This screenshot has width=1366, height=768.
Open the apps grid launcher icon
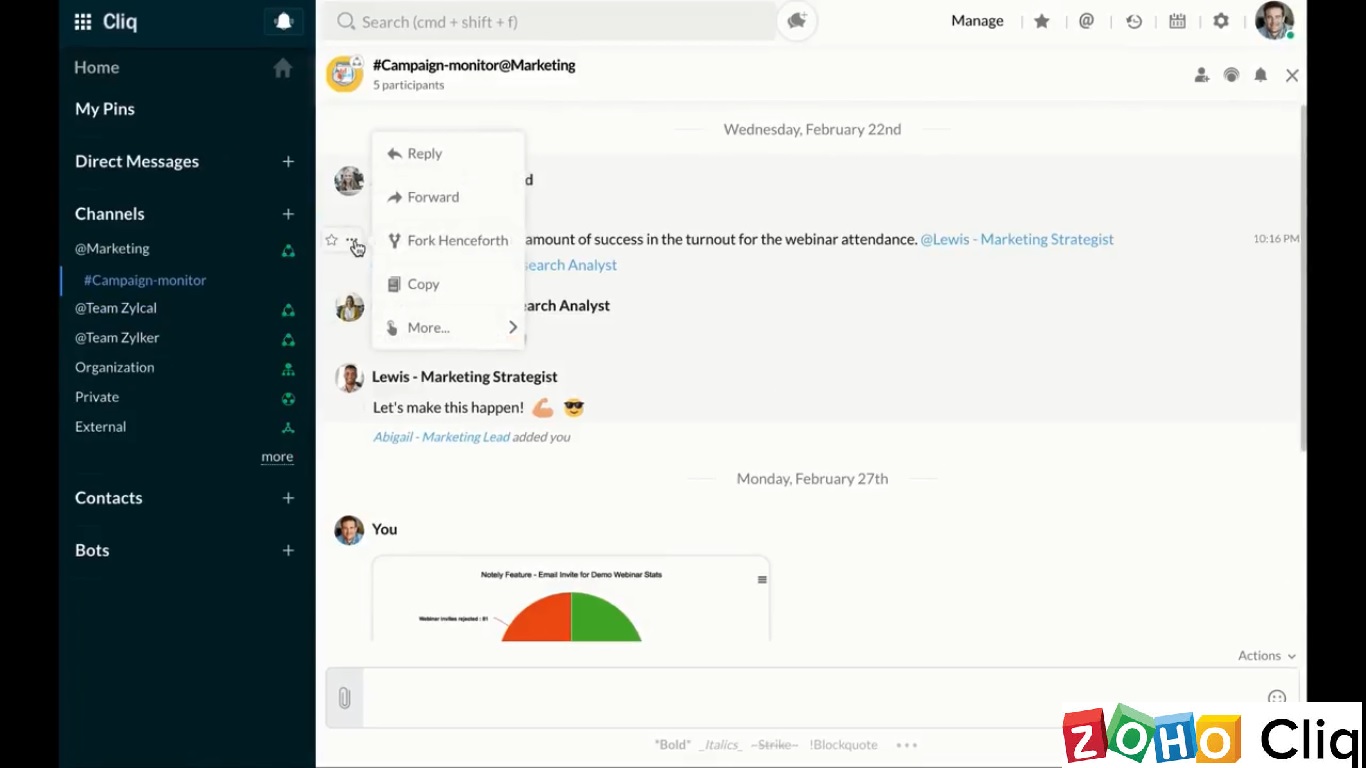point(83,22)
